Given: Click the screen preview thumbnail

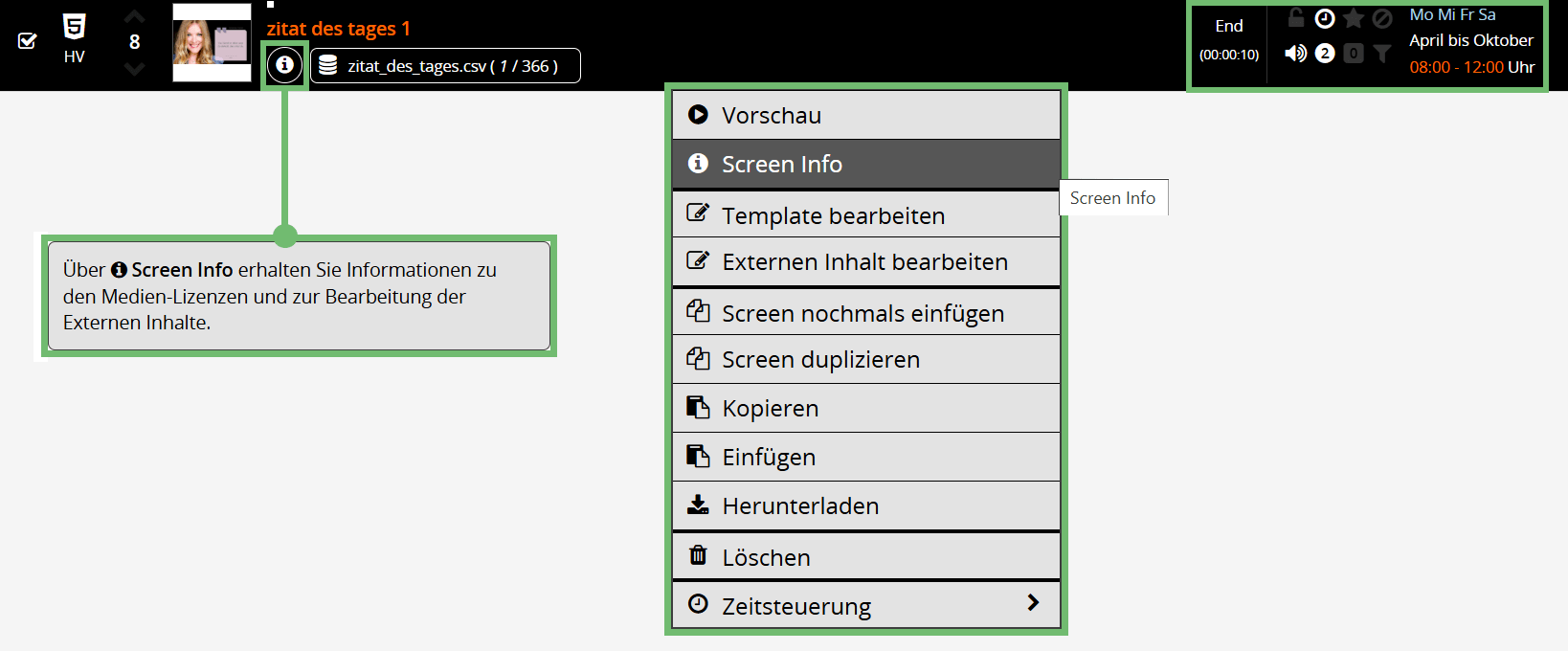Looking at the screenshot, I should point(212,43).
